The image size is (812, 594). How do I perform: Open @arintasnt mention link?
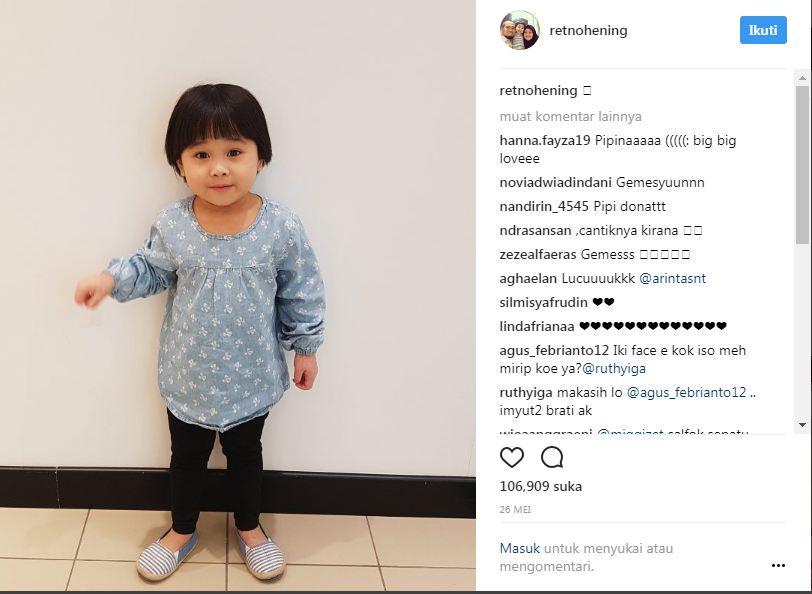click(672, 279)
